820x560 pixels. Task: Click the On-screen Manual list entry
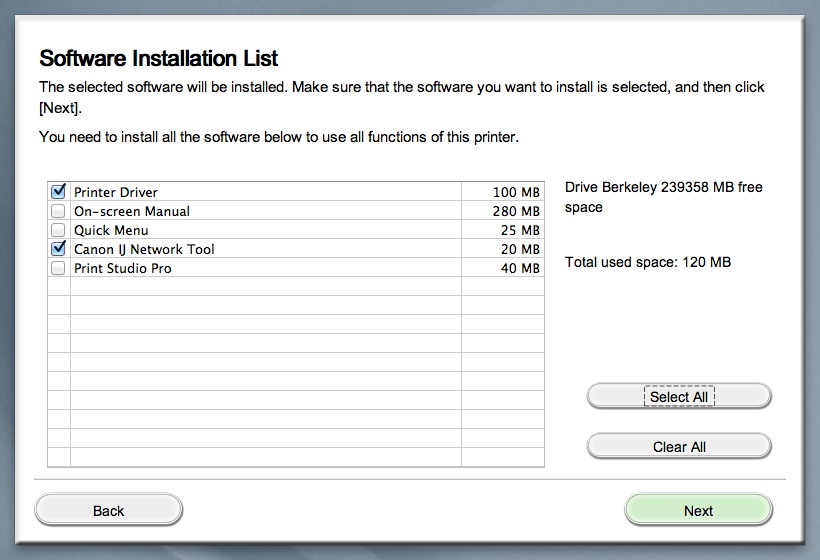pyautogui.click(x=132, y=211)
